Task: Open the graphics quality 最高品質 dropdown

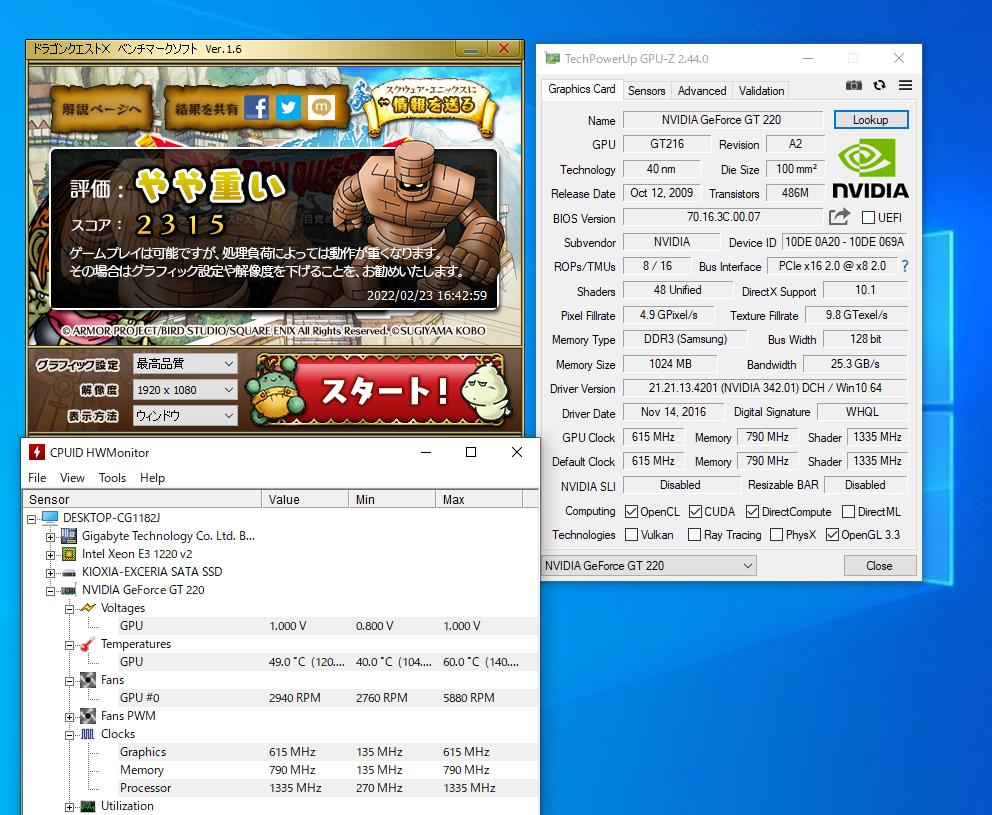Action: (x=185, y=364)
